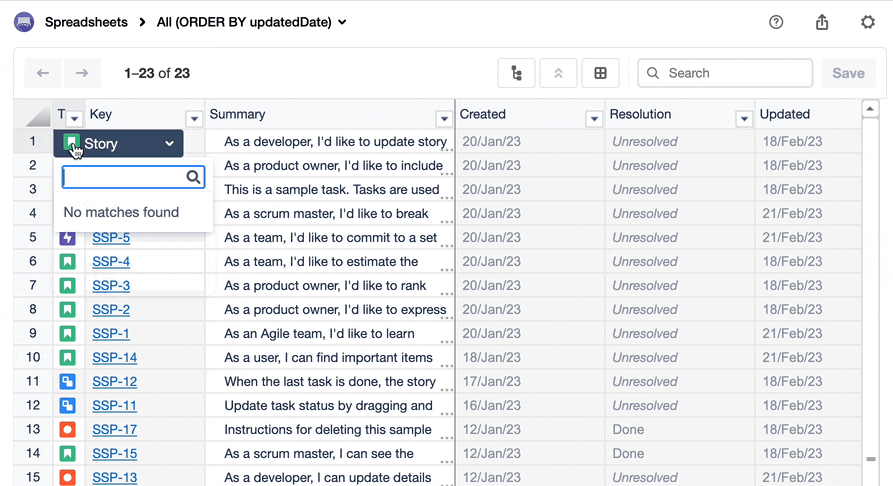Click the hierarchy tree view icon

pyautogui.click(x=516, y=73)
